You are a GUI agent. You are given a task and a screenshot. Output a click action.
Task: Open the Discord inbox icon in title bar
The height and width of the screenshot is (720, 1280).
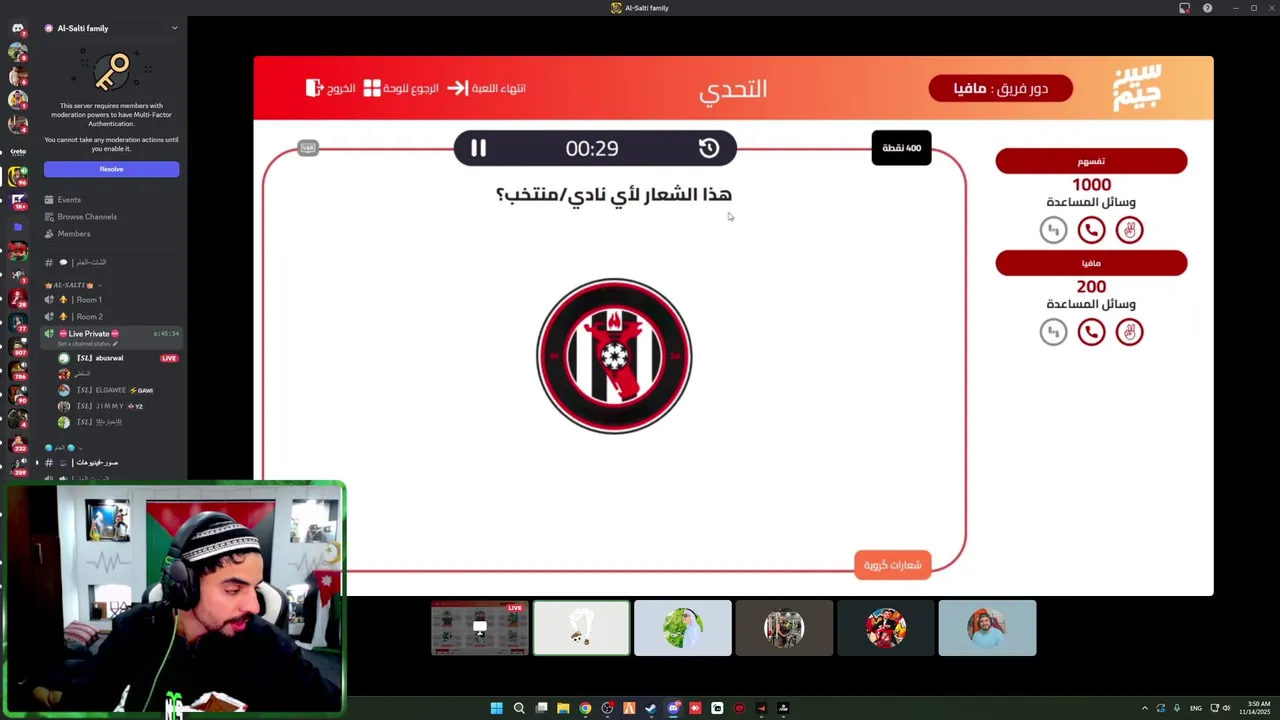click(1184, 8)
